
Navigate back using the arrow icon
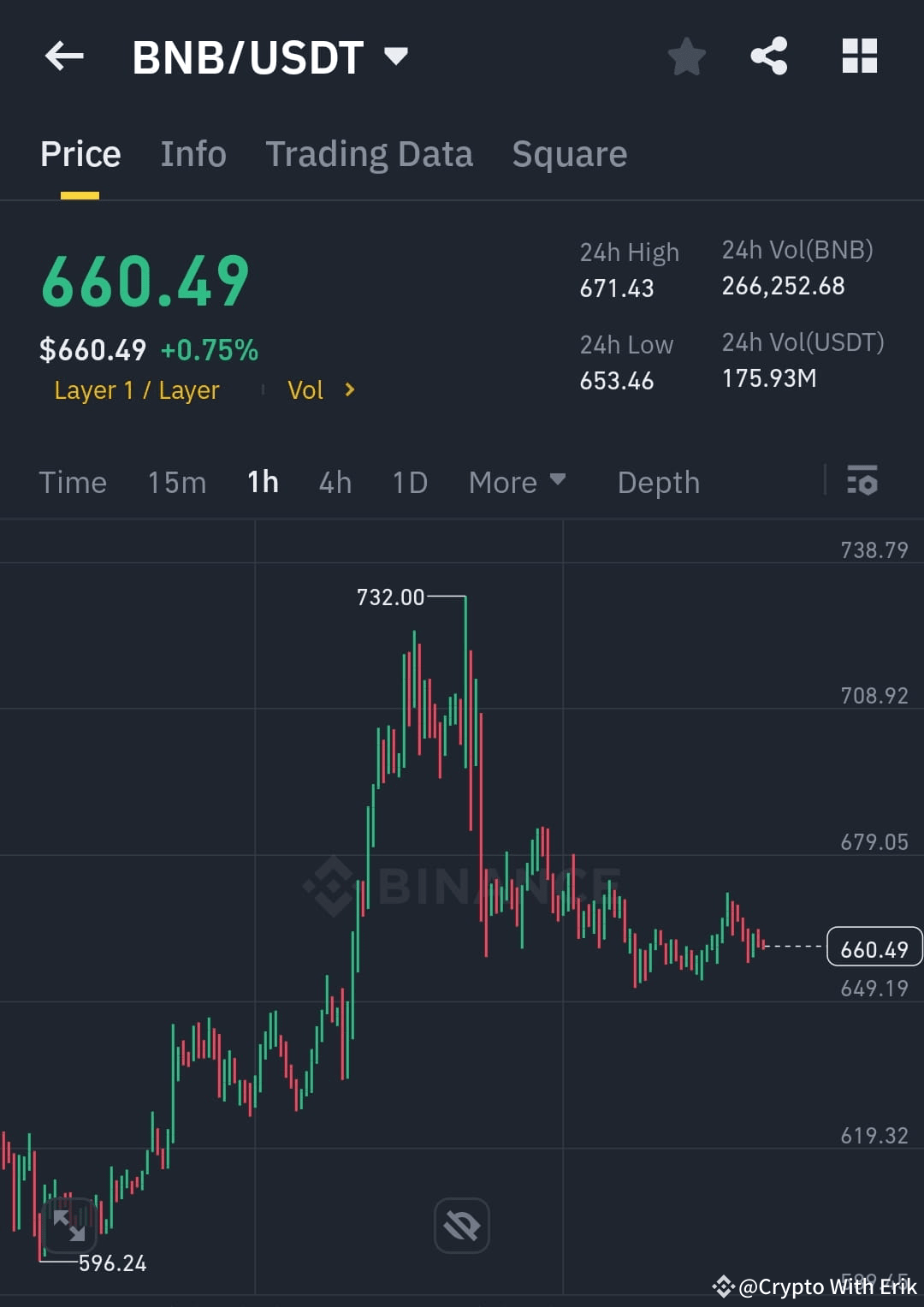(64, 56)
